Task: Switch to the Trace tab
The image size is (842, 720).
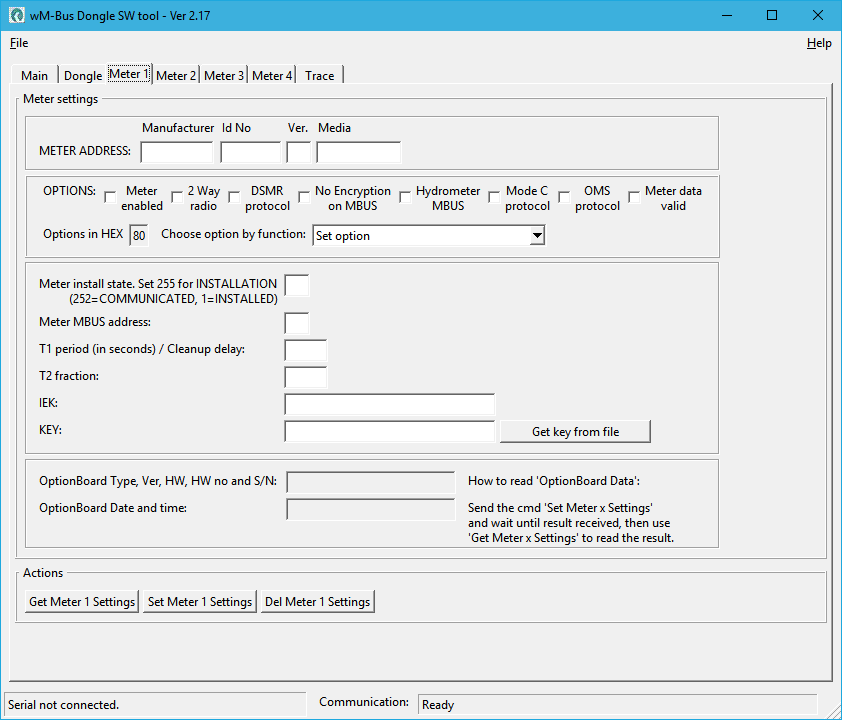Action: (x=320, y=76)
